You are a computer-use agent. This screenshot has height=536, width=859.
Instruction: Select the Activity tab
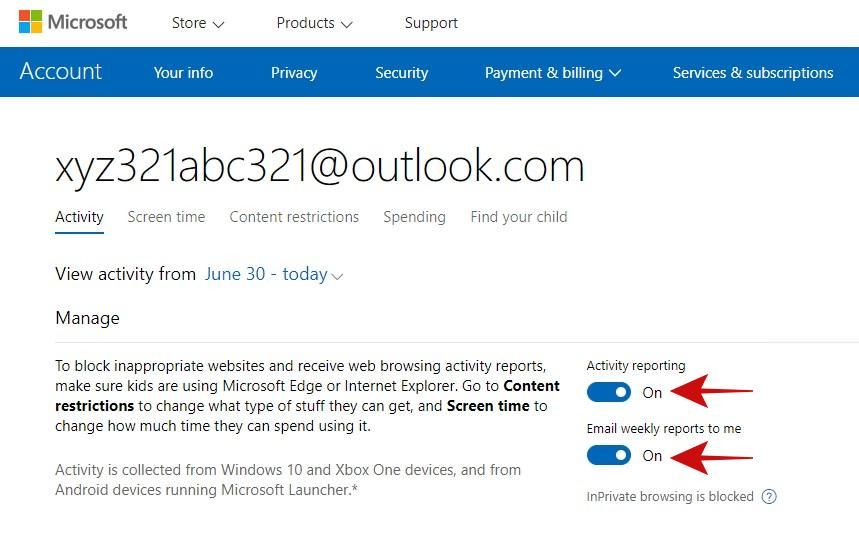tap(79, 217)
